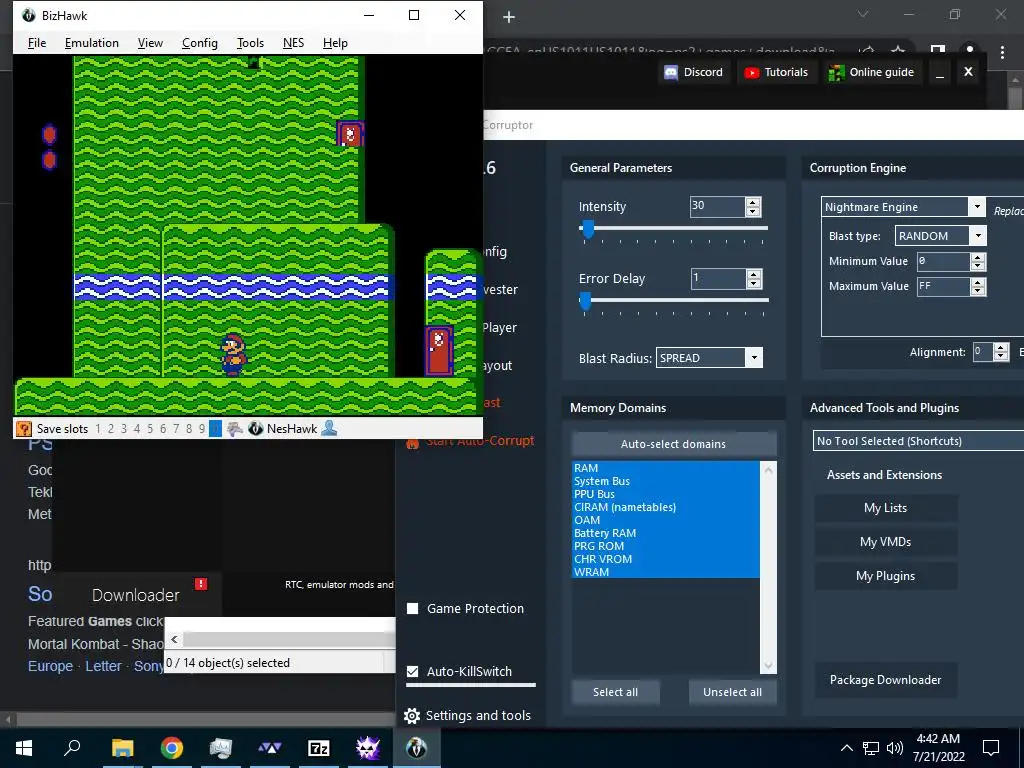
Task: Enable the Game Protection checkbox
Action: tap(413, 609)
